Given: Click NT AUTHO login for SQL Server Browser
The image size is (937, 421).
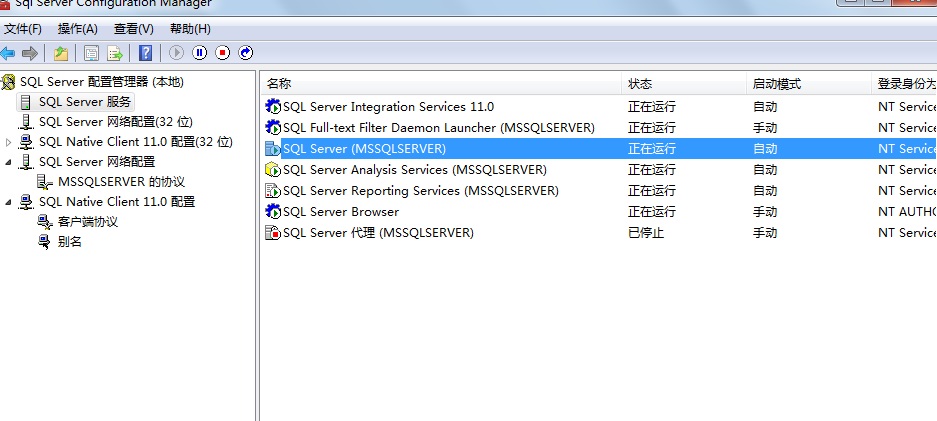Looking at the screenshot, I should point(907,211).
